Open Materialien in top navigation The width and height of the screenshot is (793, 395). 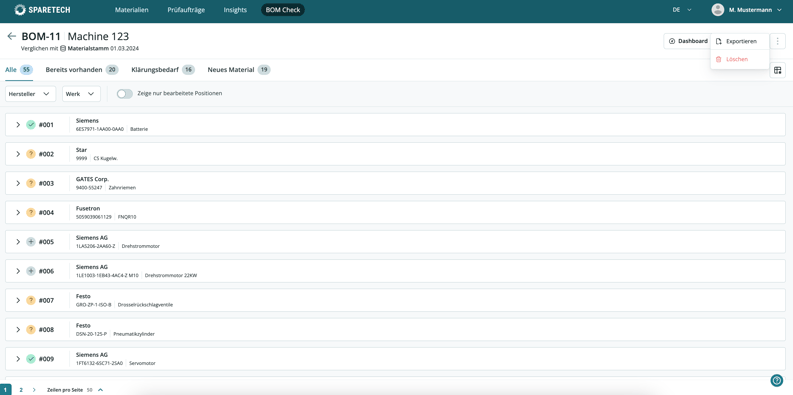coord(131,10)
